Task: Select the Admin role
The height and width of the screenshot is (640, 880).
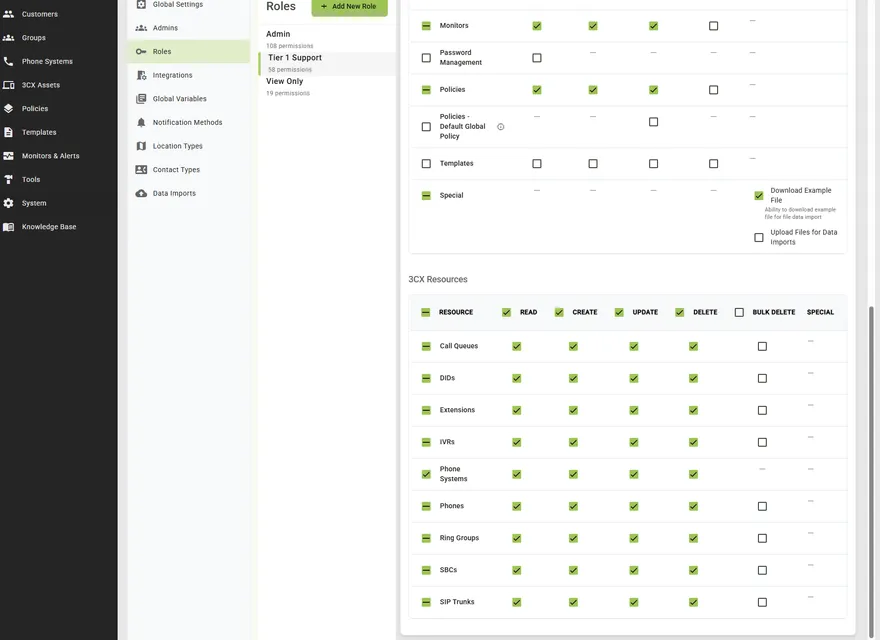Action: pos(327,39)
